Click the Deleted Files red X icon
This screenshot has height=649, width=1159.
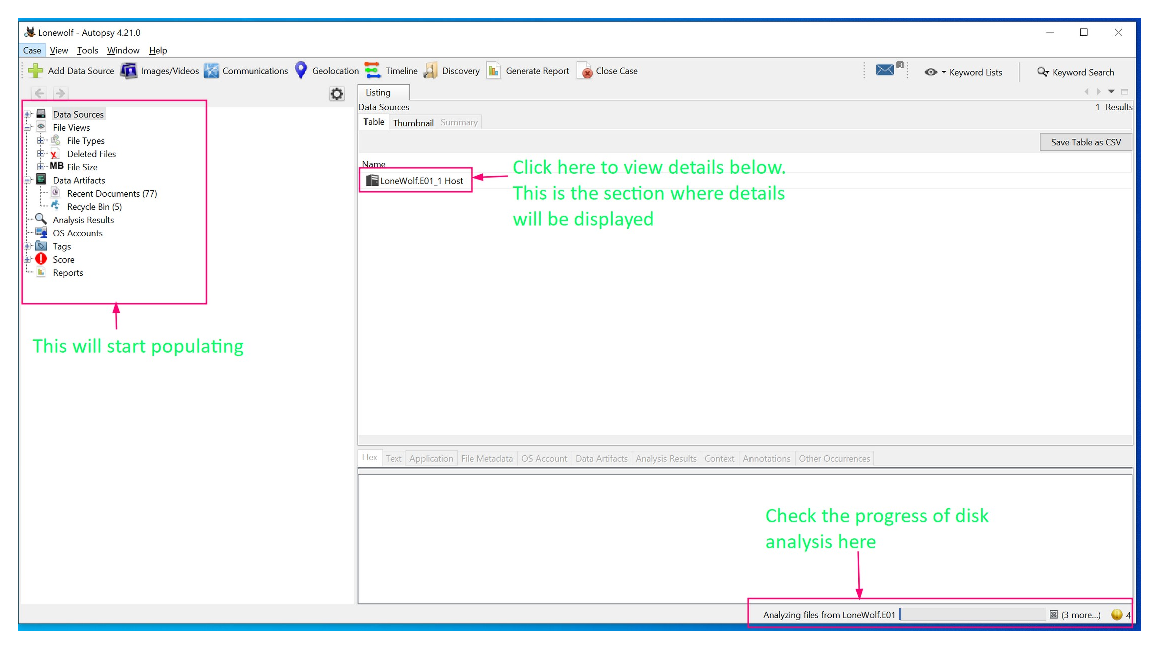pos(54,154)
